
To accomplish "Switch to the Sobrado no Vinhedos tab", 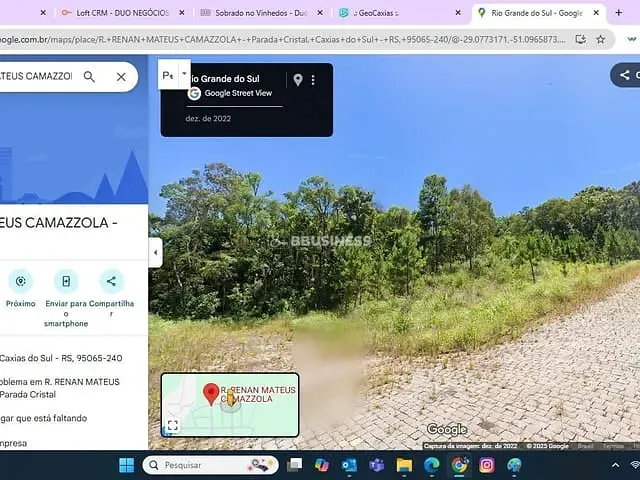I will pyautogui.click(x=261, y=13).
